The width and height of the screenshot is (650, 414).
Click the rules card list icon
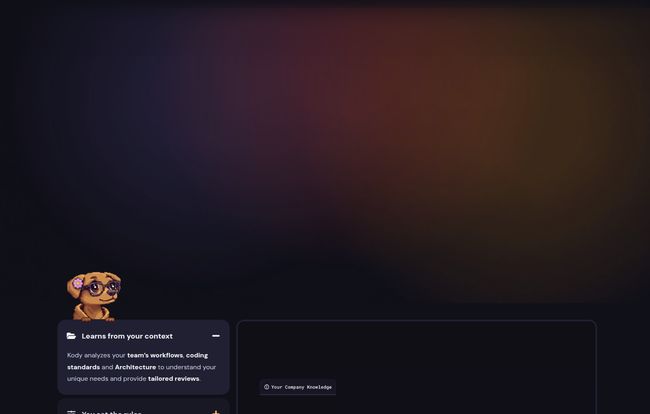tap(71, 412)
